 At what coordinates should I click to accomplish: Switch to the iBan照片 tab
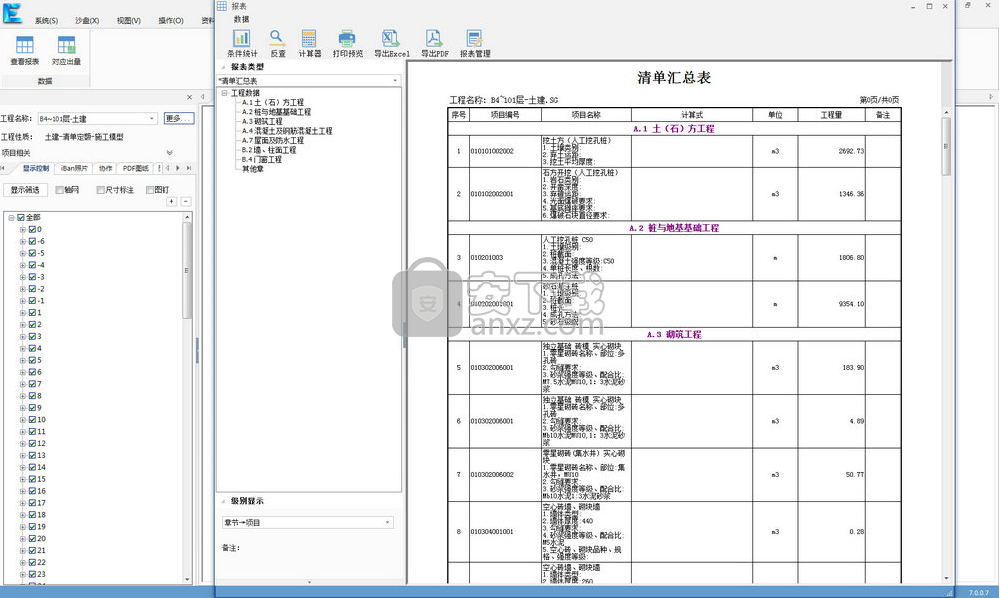74,168
